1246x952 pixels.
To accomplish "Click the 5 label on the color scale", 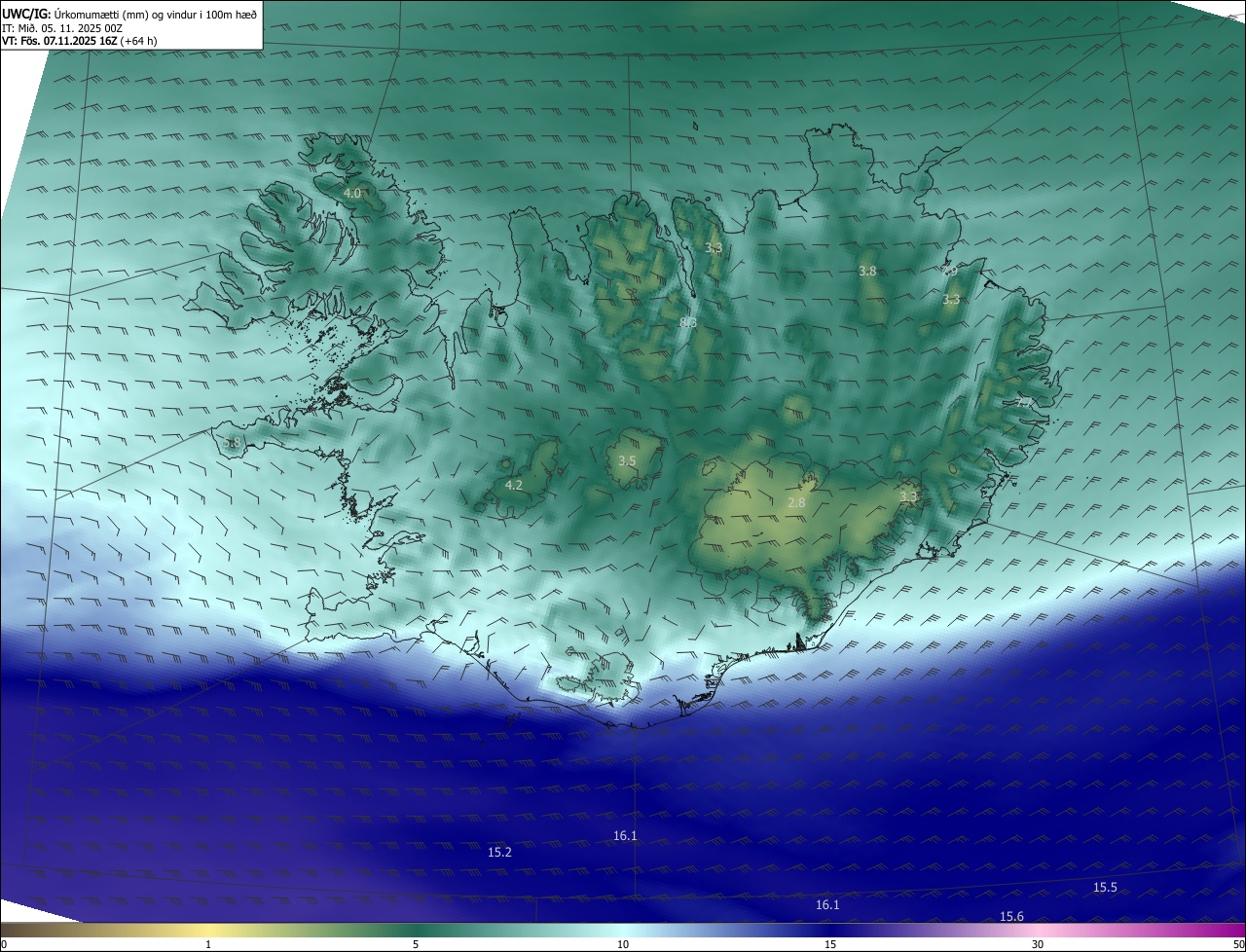I will (x=416, y=944).
